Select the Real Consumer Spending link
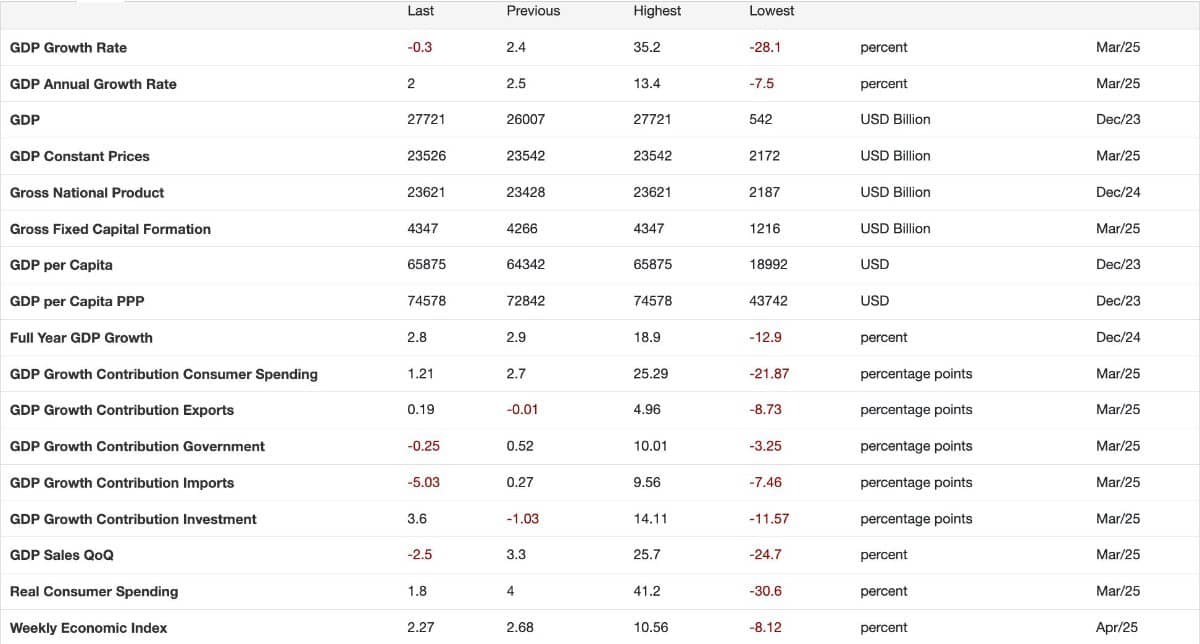The image size is (1200, 644). (94, 592)
